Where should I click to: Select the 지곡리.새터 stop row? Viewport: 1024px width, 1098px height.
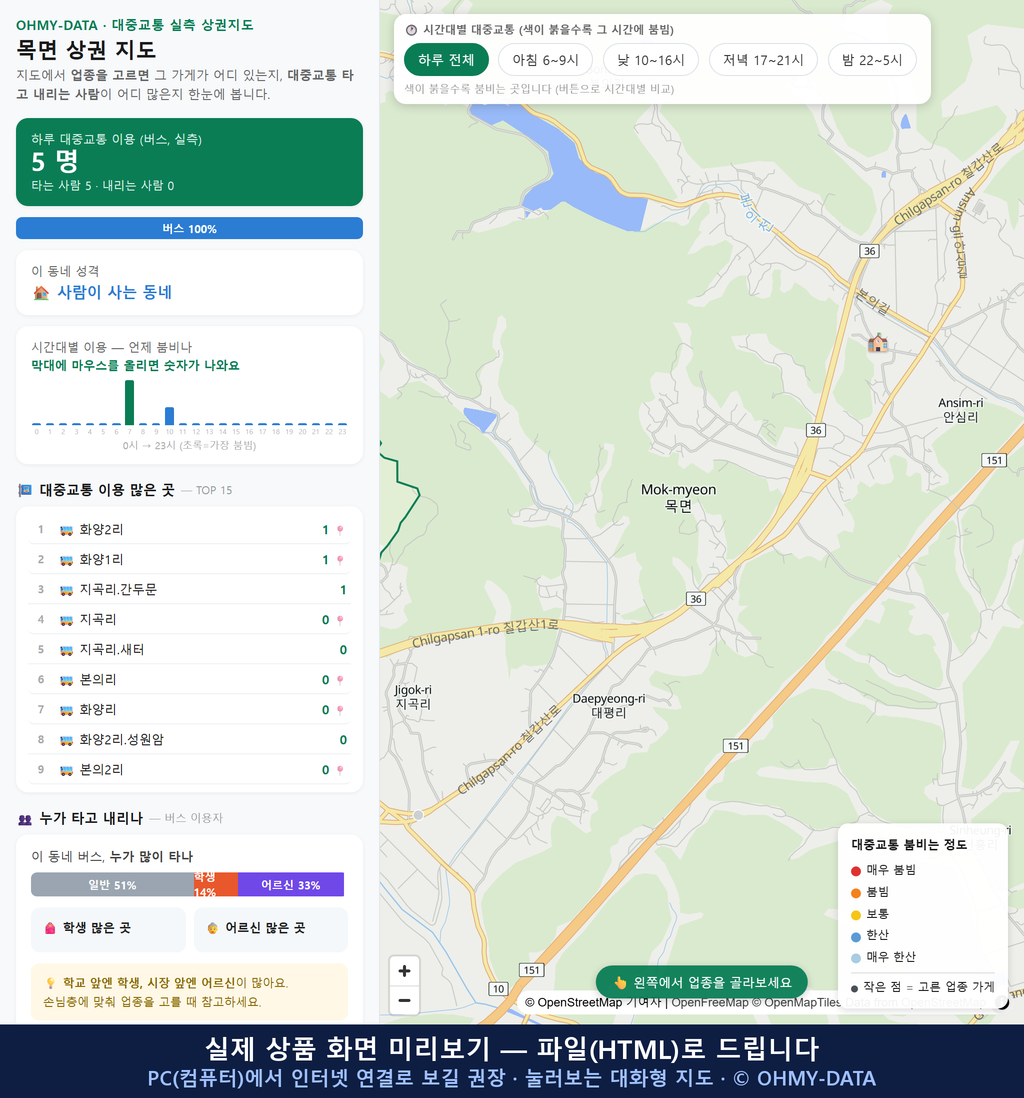click(x=189, y=651)
